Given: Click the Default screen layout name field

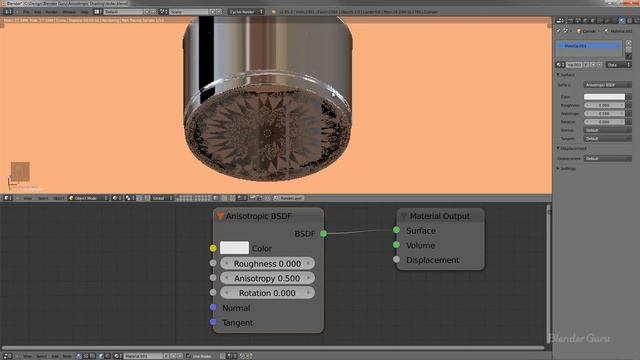Looking at the screenshot, I should point(123,12).
